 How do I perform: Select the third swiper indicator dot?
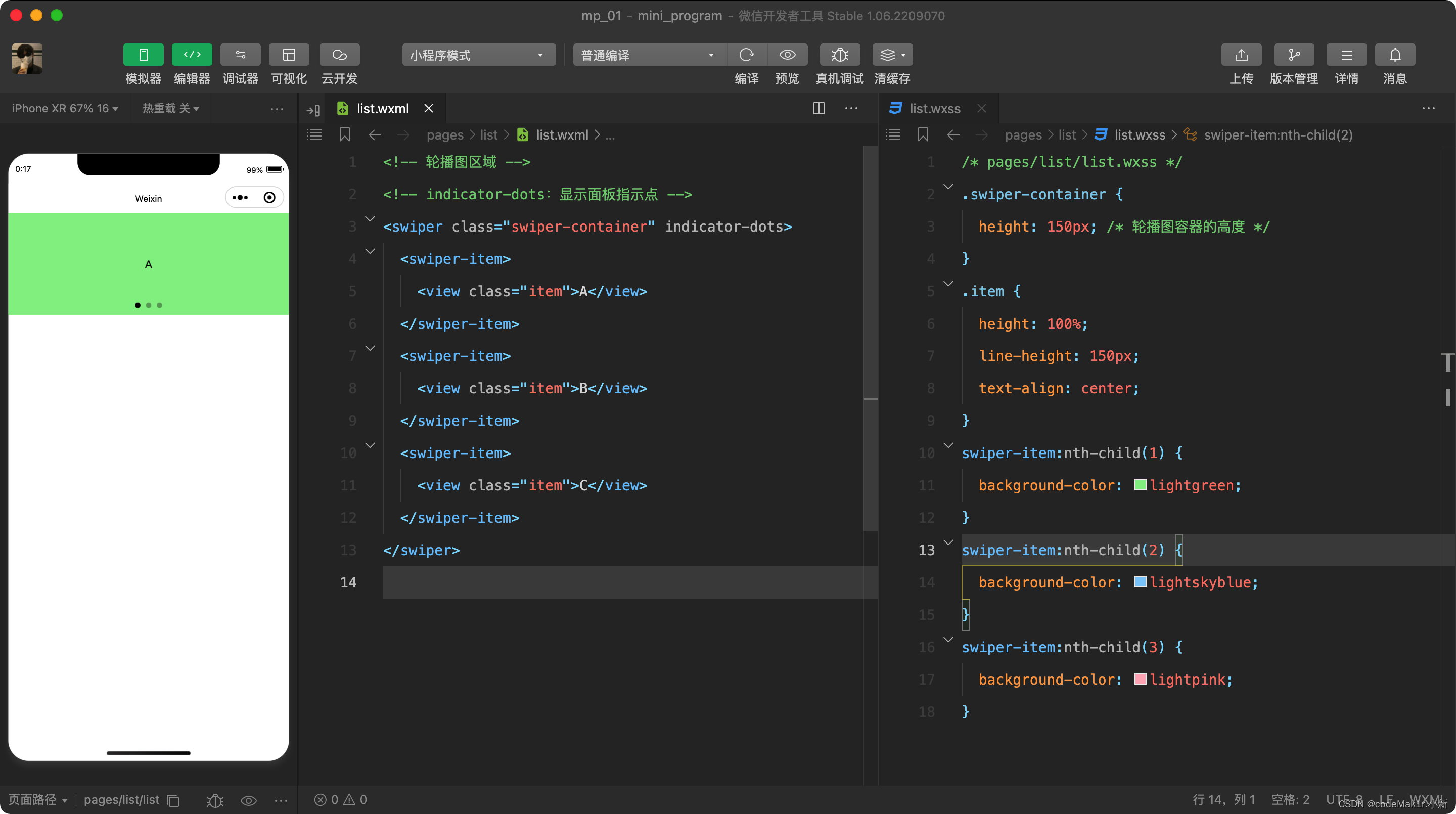(x=159, y=305)
